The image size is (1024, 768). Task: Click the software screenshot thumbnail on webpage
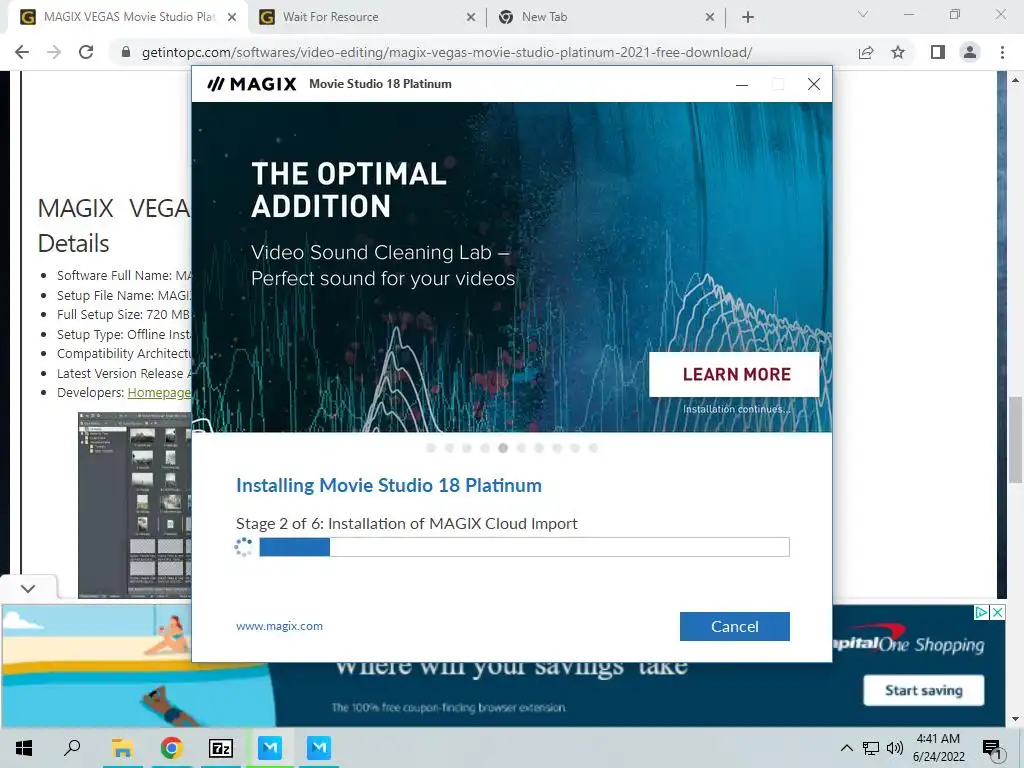[135, 505]
